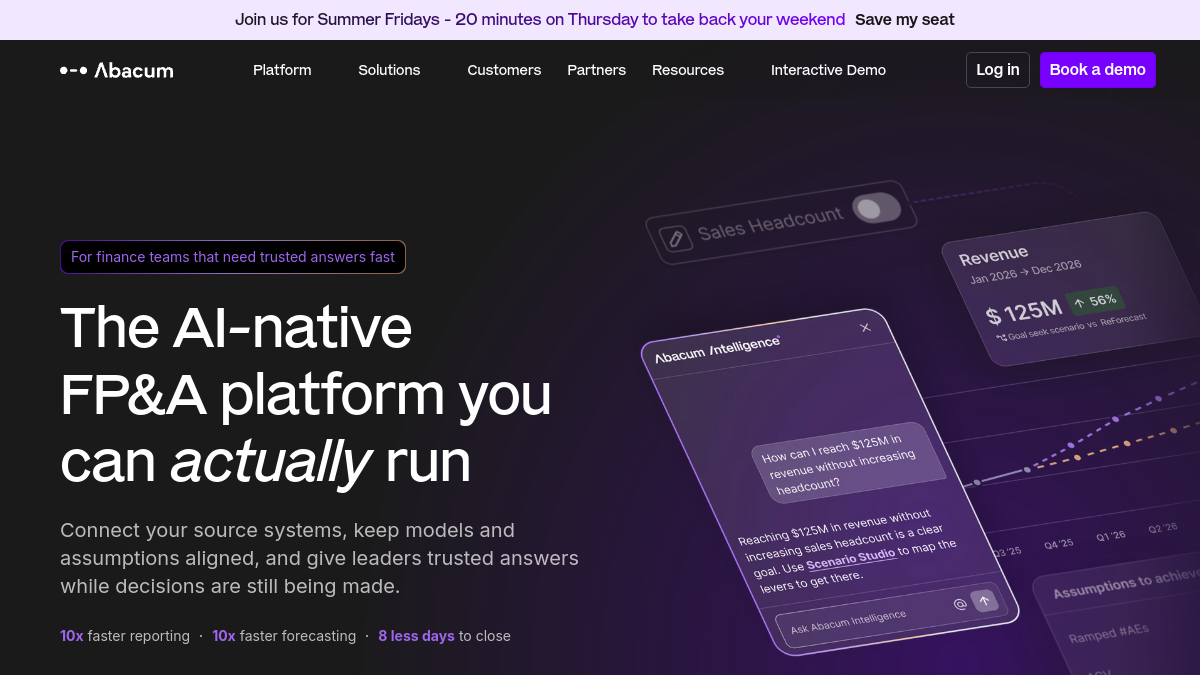Click the 'How can I reach $125M' chat bubble
This screenshot has width=1200, height=675.
848,462
